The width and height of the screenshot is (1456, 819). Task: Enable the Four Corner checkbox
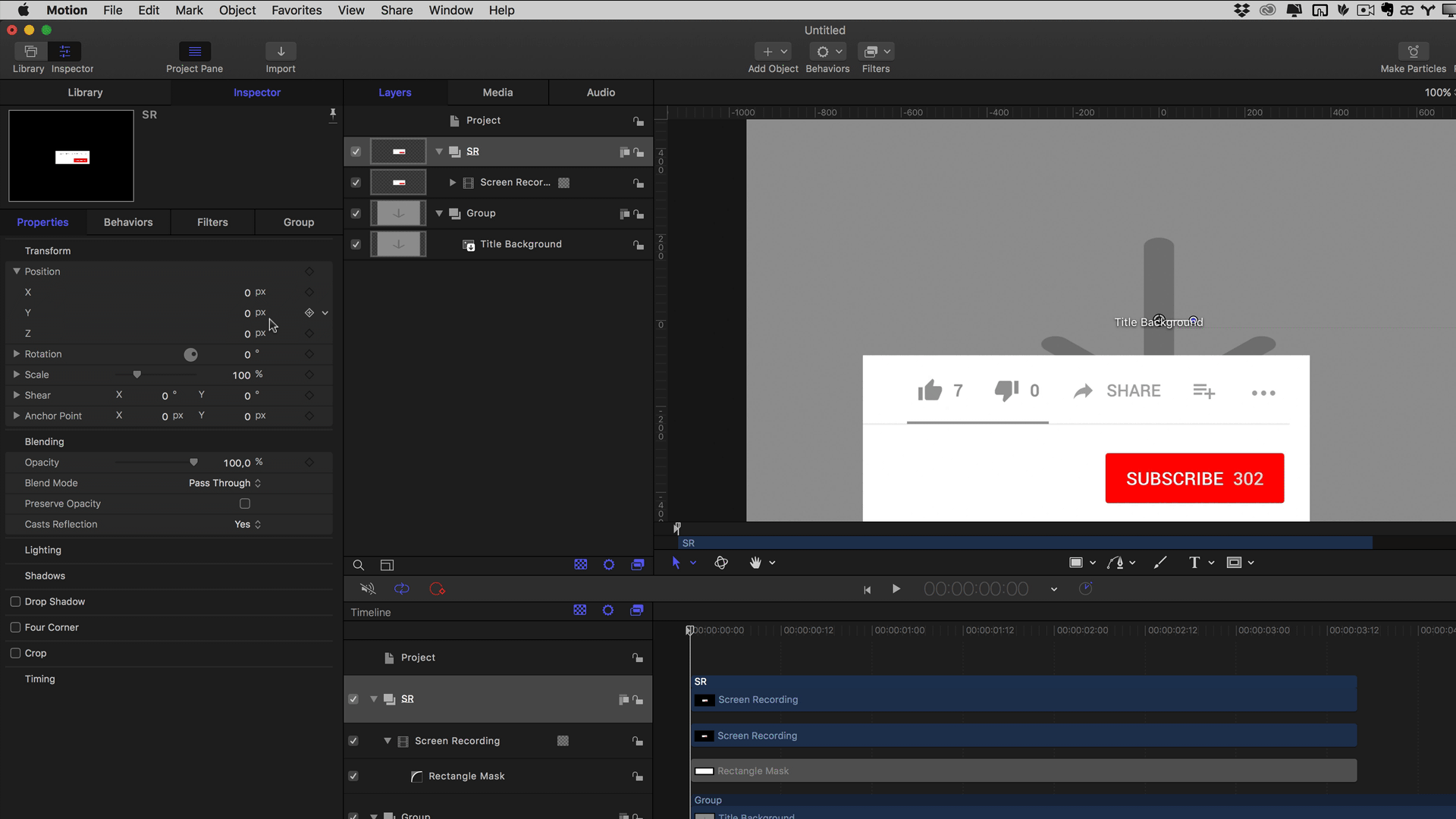[x=15, y=627]
